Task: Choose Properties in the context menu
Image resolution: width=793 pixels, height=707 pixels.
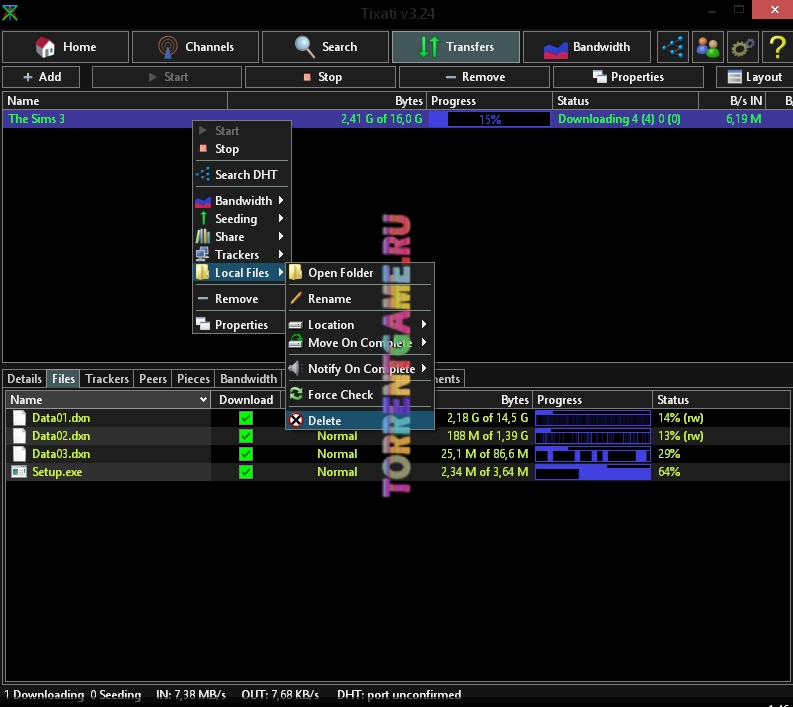Action: (x=240, y=325)
